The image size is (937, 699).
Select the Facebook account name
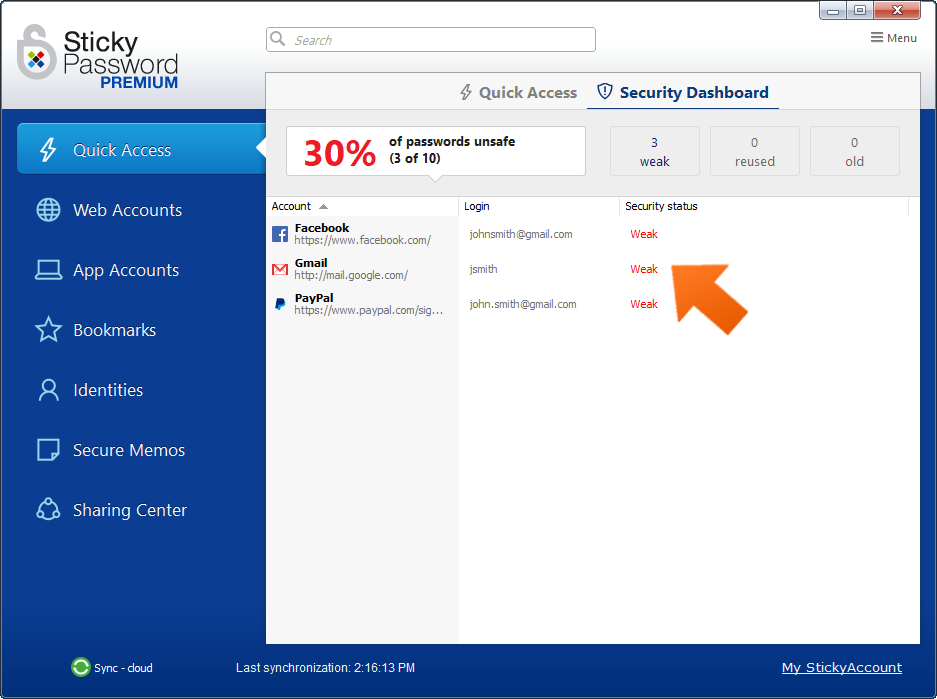tap(321, 228)
